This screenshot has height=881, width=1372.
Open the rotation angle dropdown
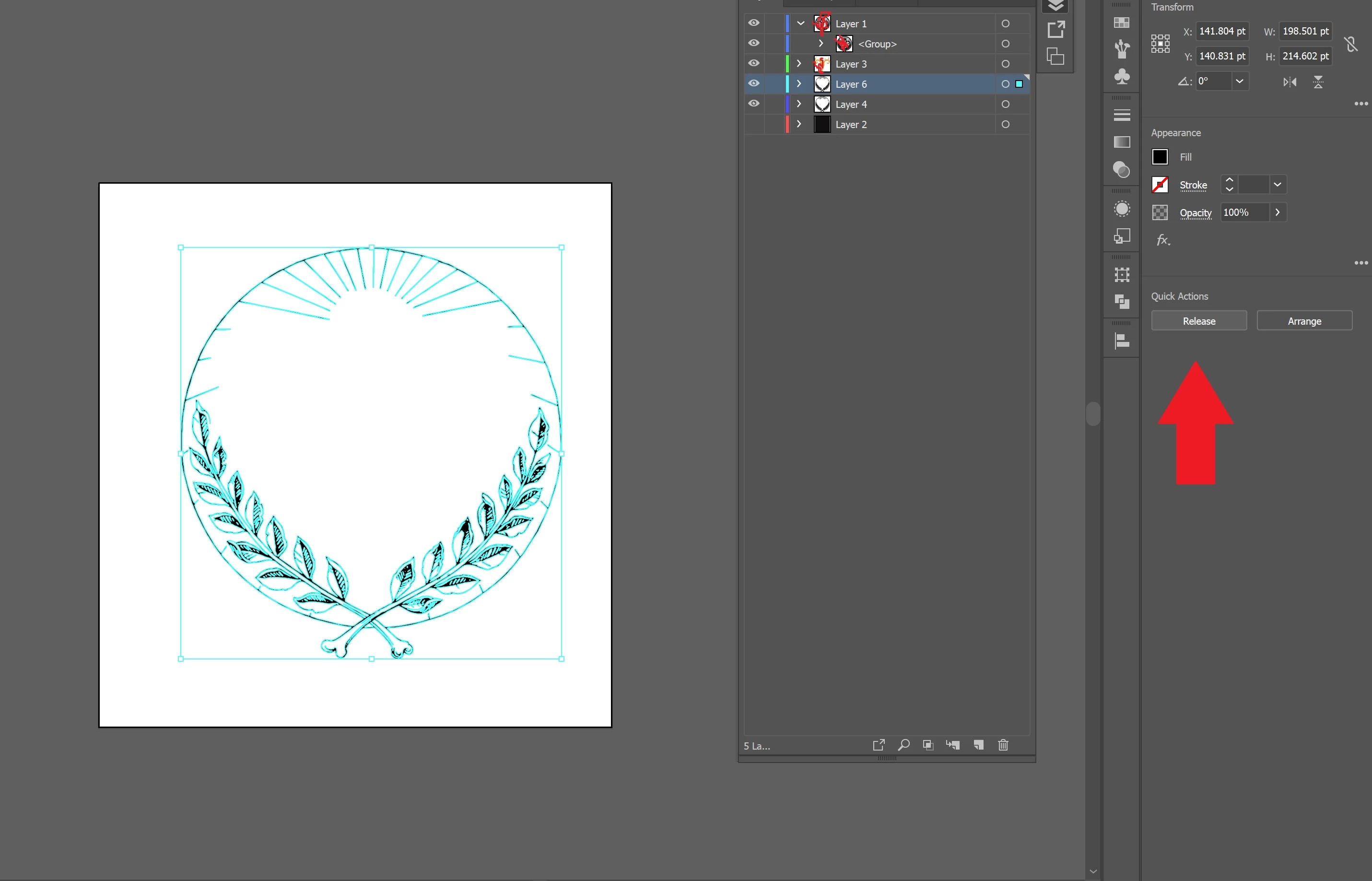pos(1239,81)
